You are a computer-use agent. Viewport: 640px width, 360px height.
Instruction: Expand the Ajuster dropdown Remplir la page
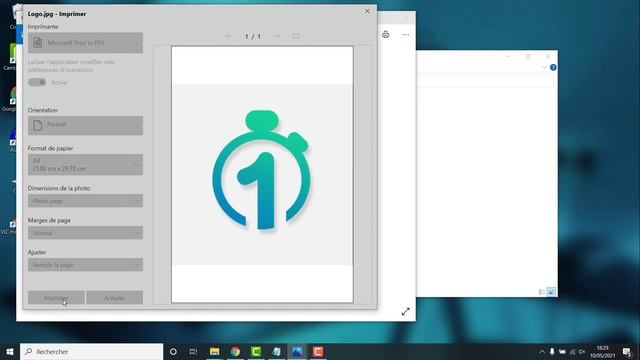point(85,265)
